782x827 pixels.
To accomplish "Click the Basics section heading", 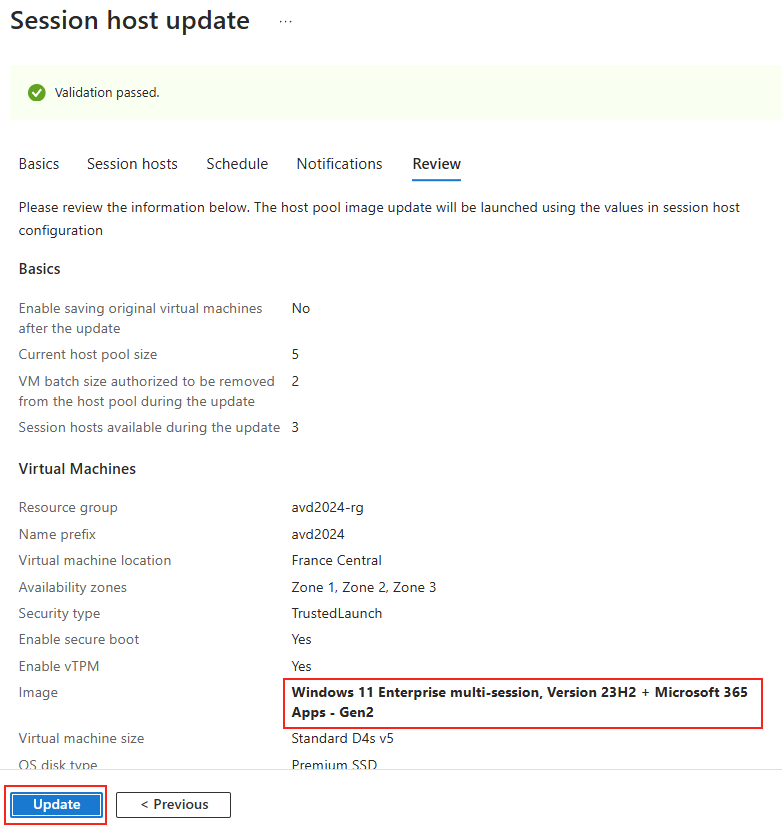I will click(x=40, y=268).
